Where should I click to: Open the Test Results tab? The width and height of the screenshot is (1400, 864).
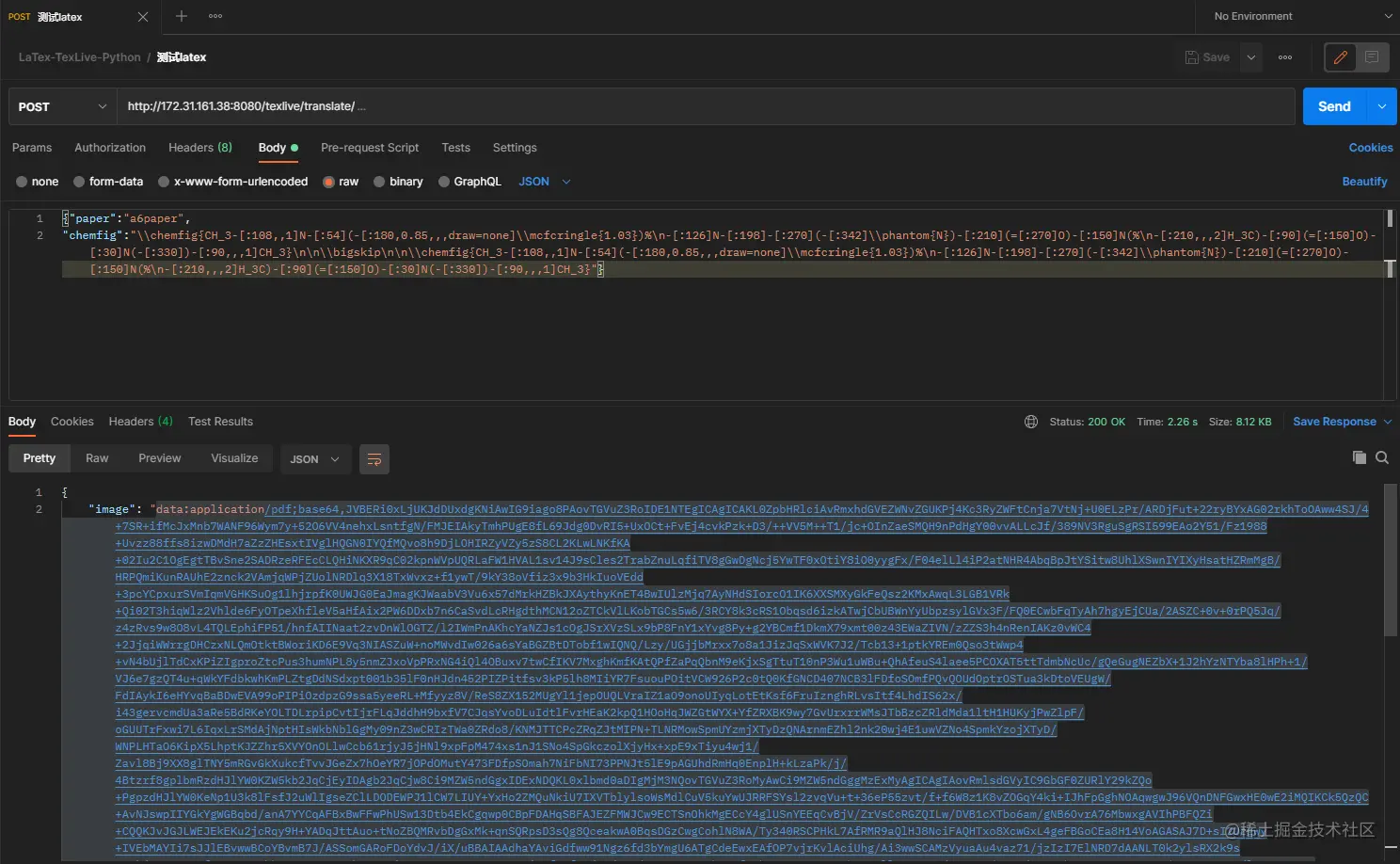(x=220, y=422)
